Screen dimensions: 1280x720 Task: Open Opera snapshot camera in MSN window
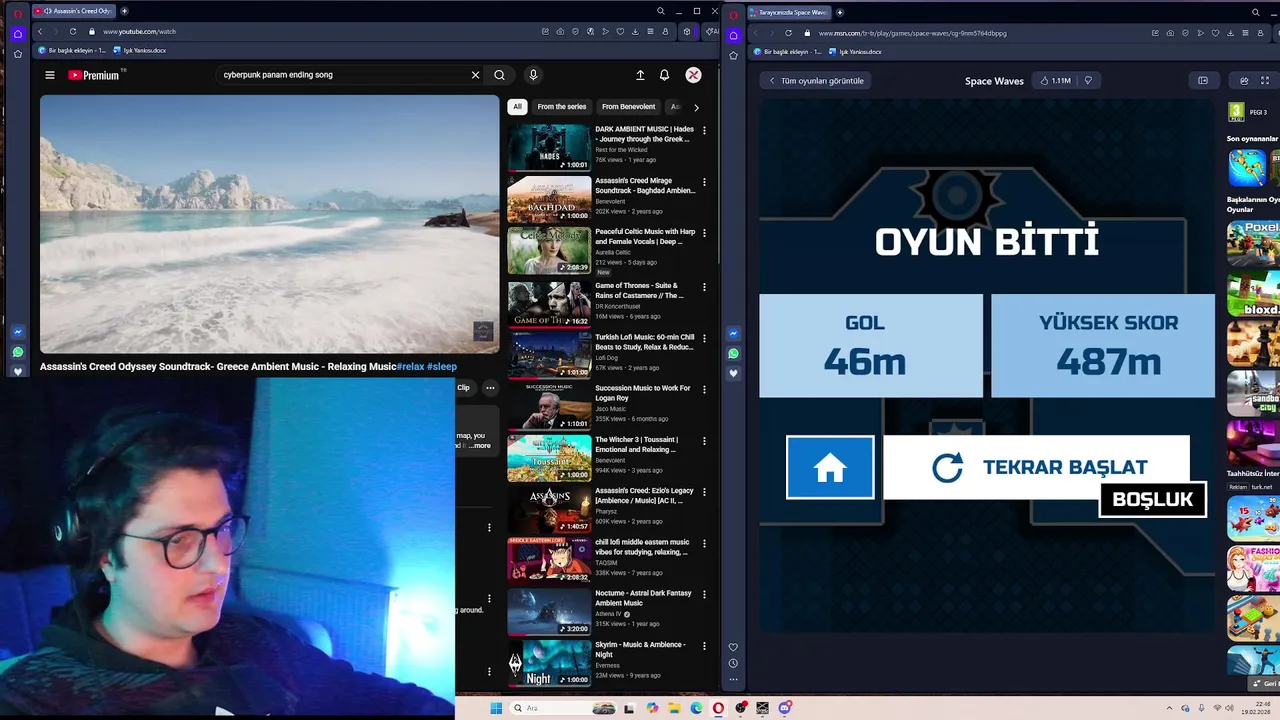[1170, 33]
